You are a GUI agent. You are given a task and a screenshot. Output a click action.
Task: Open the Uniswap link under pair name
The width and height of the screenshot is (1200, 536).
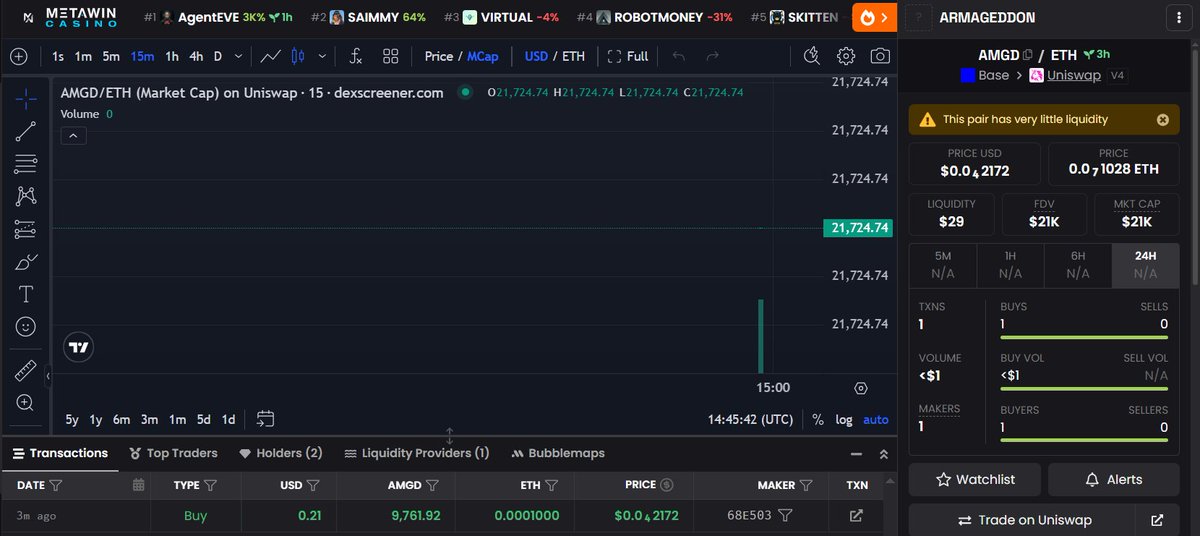(x=1073, y=75)
